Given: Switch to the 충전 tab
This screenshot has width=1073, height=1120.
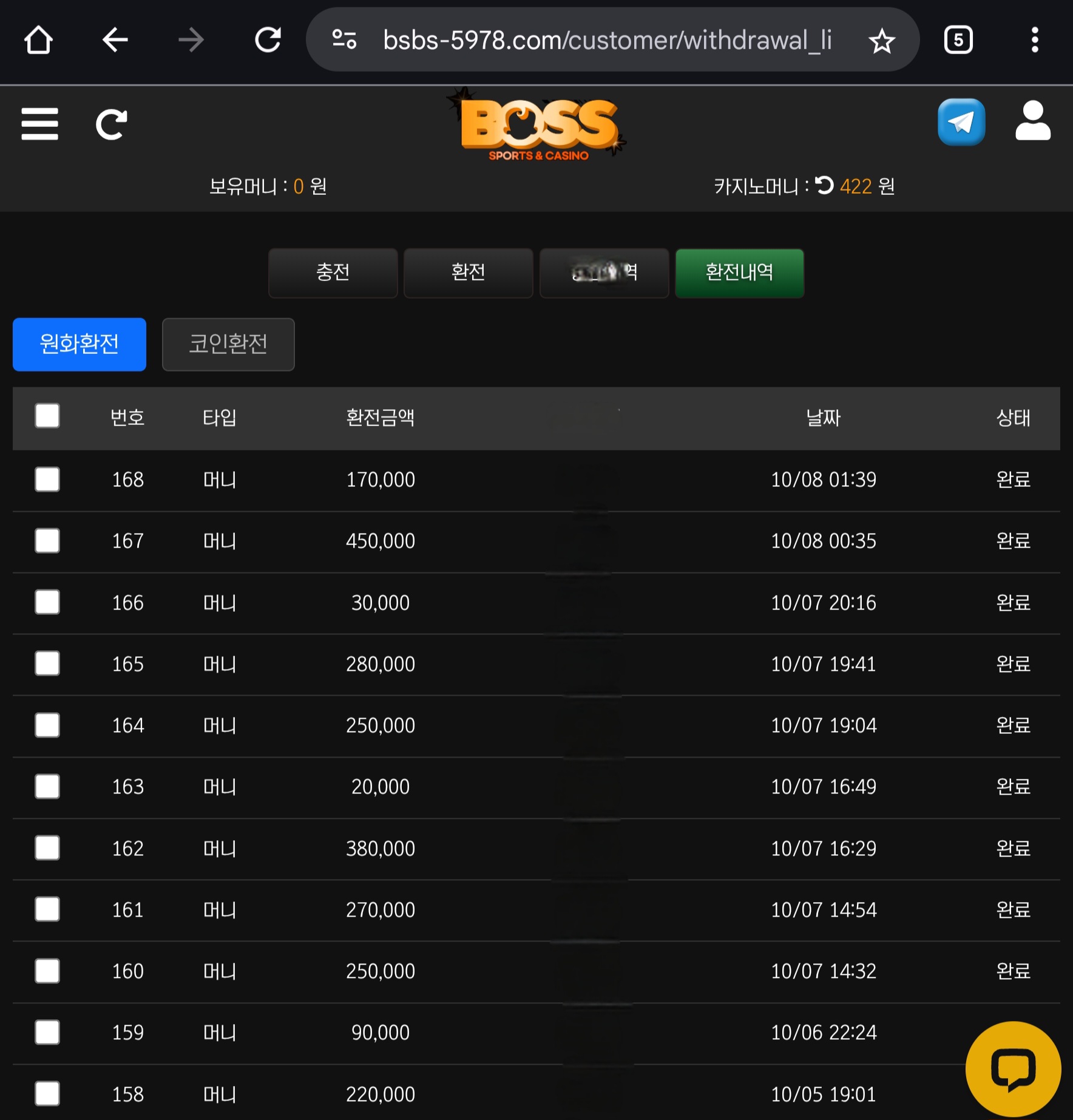Looking at the screenshot, I should point(333,273).
